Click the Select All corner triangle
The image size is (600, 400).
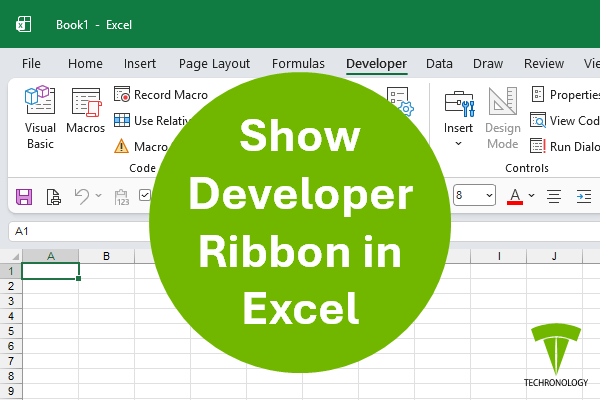pyautogui.click(x=15, y=256)
